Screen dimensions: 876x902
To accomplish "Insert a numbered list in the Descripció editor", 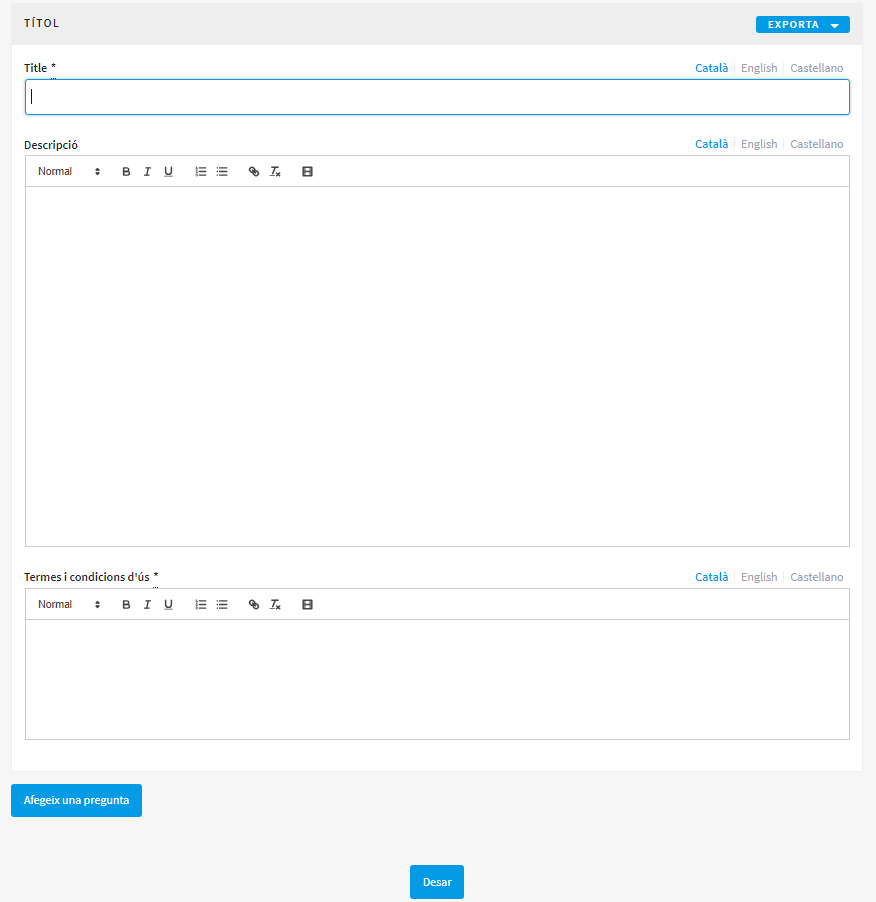I will tap(200, 171).
